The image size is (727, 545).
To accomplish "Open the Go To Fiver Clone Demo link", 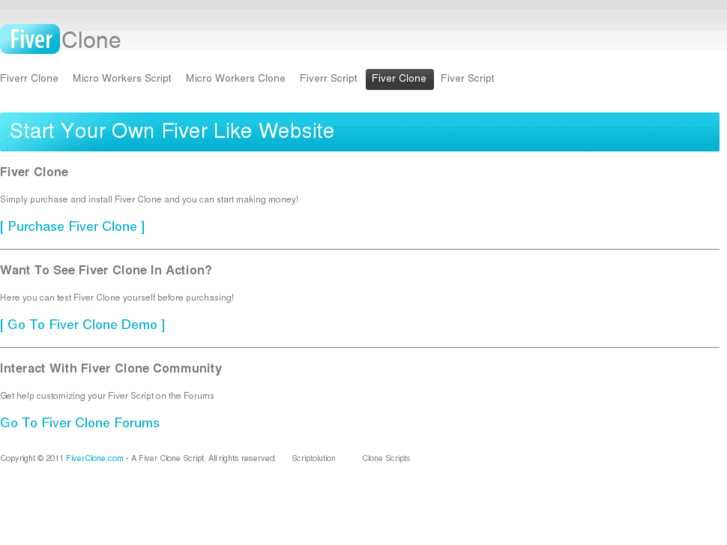I will 83,325.
